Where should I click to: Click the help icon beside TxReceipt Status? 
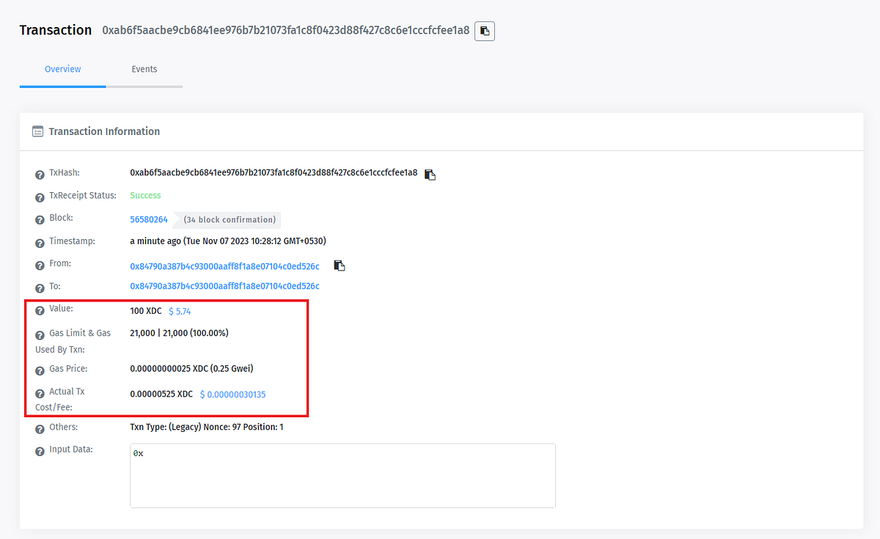[x=40, y=197]
